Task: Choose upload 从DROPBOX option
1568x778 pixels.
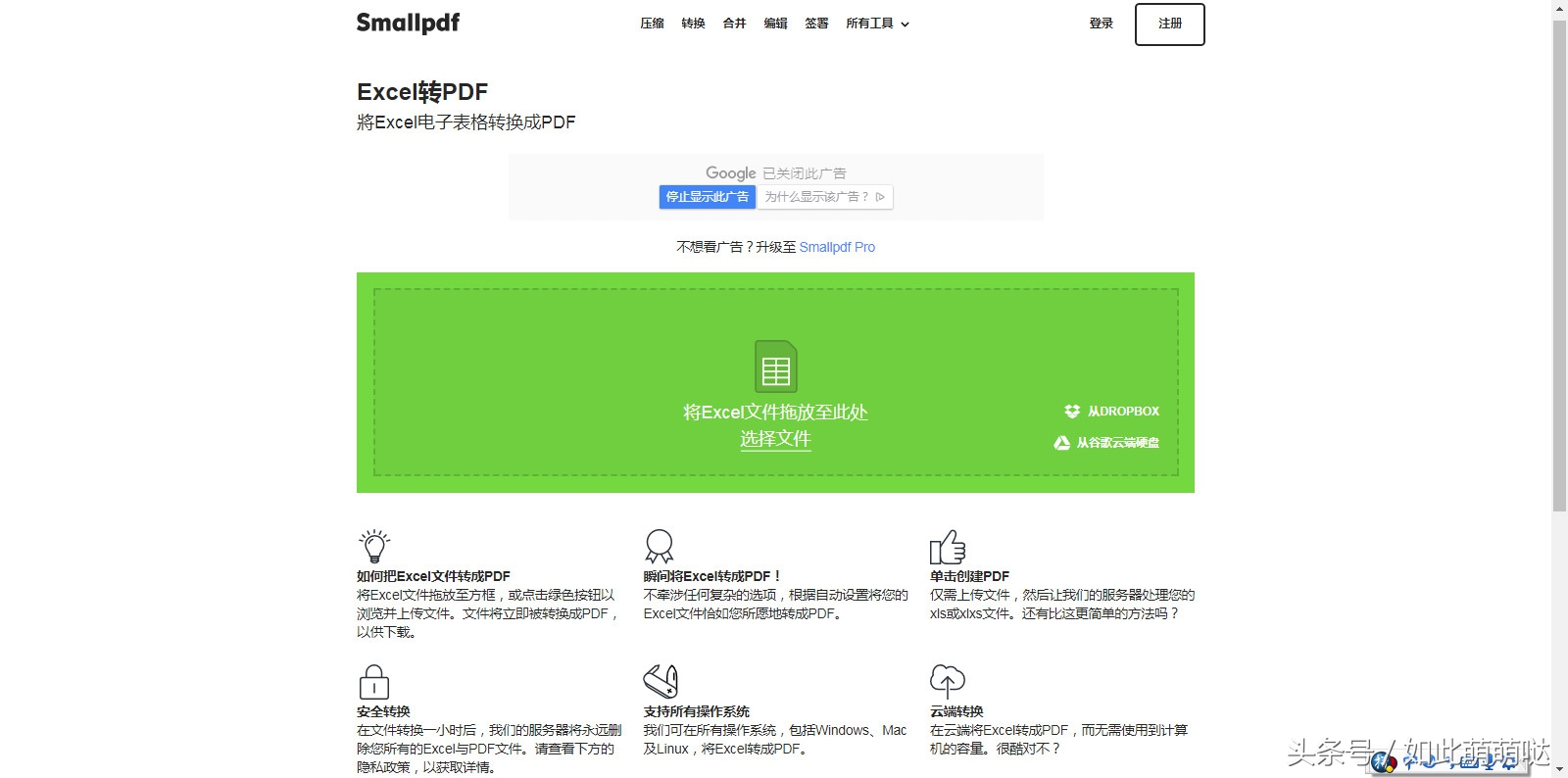Action: pos(1112,412)
